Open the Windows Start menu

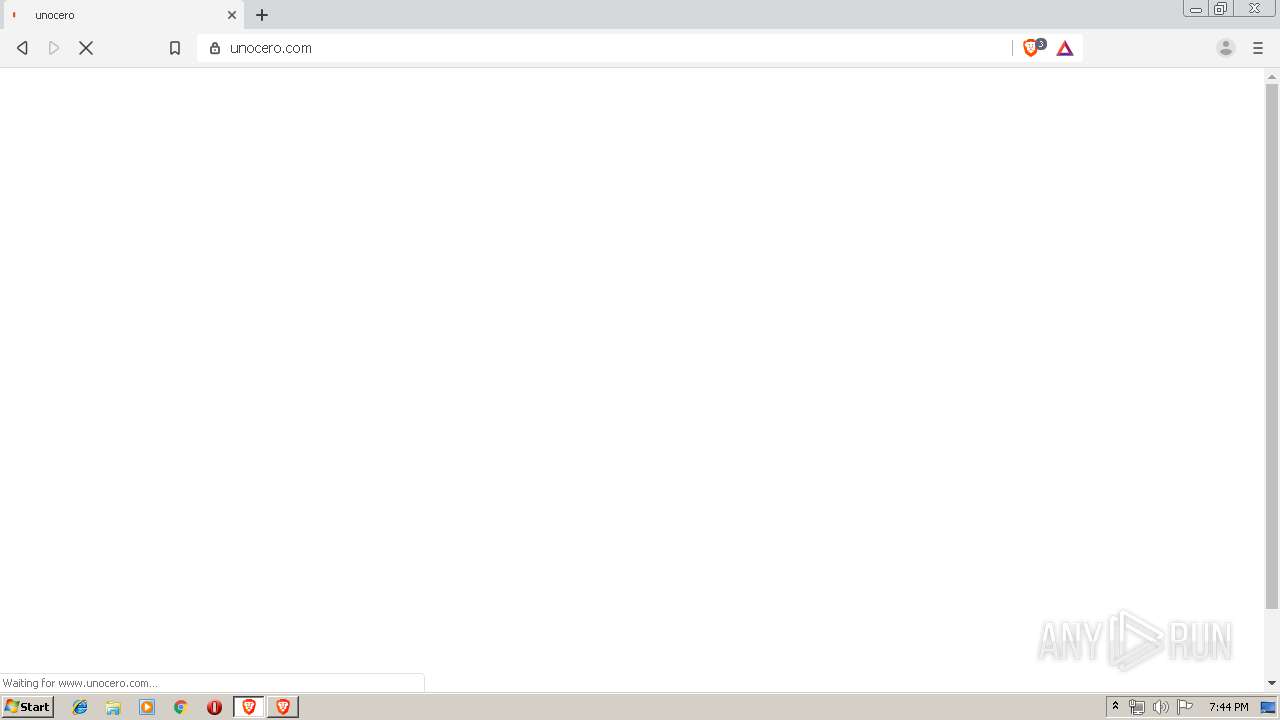[x=27, y=707]
